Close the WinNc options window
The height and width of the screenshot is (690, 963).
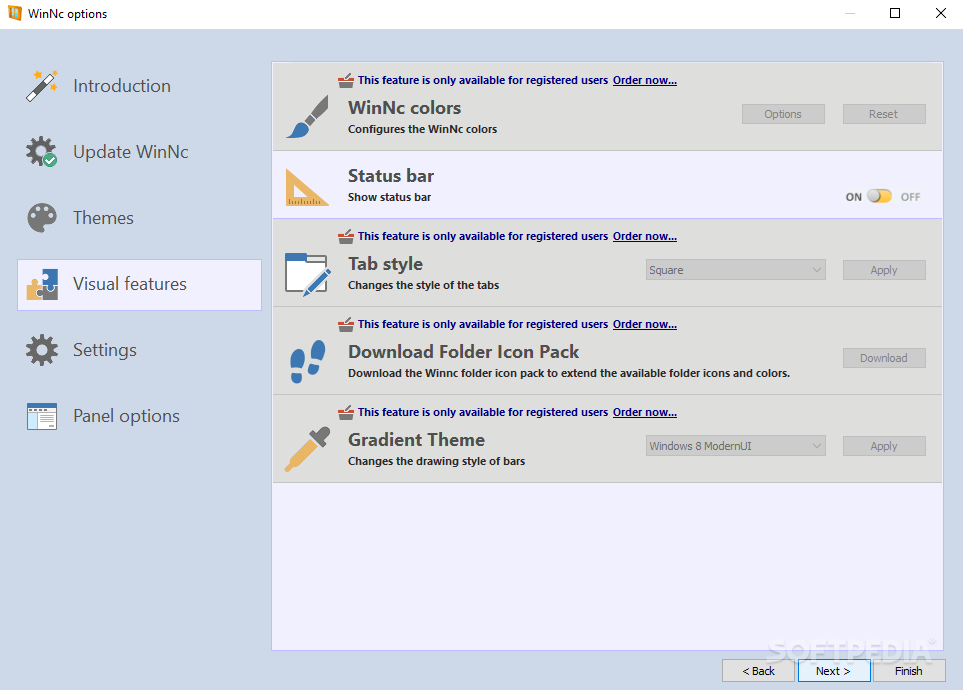[940, 14]
